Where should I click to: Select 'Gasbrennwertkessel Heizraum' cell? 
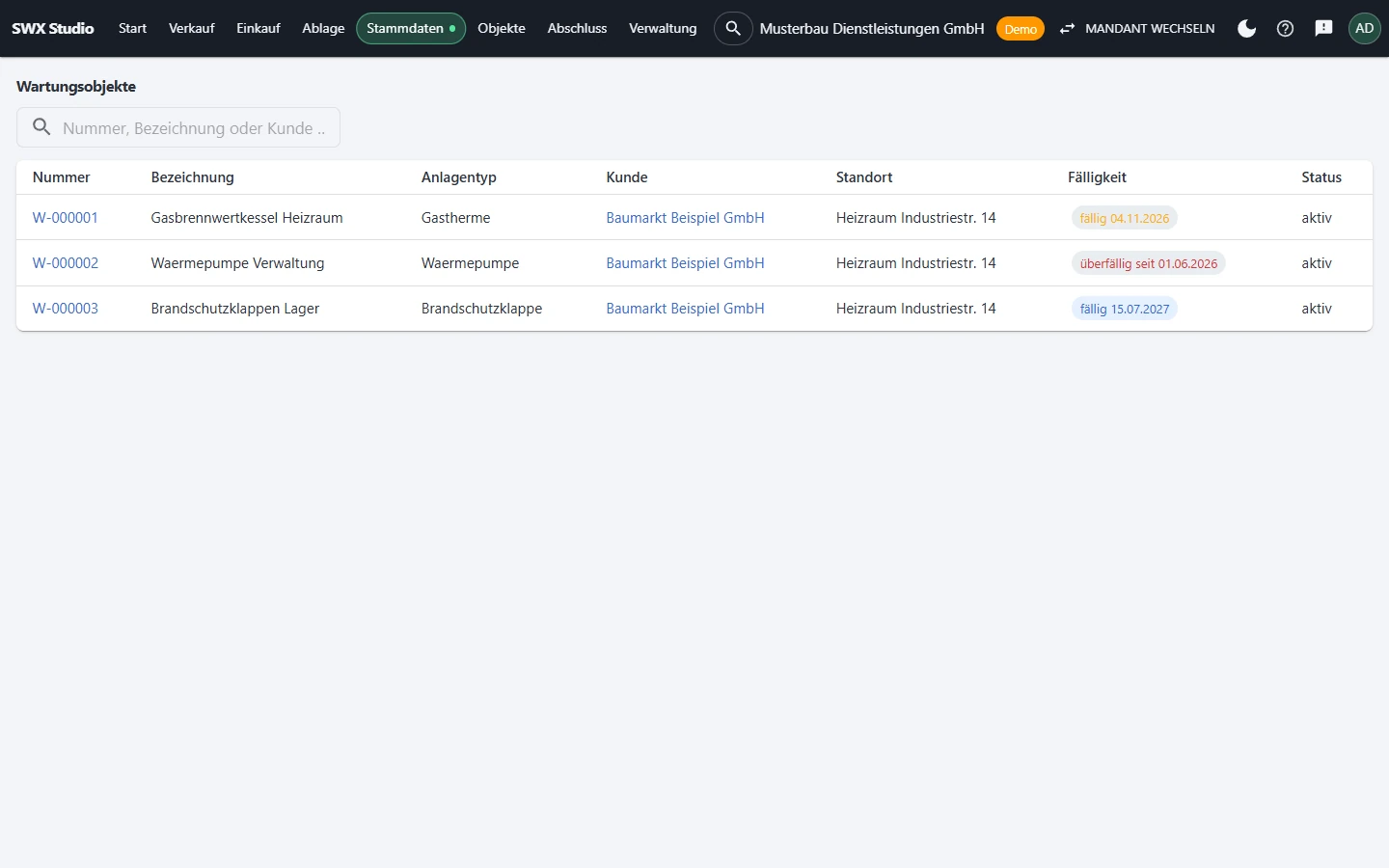pyautogui.click(x=247, y=218)
